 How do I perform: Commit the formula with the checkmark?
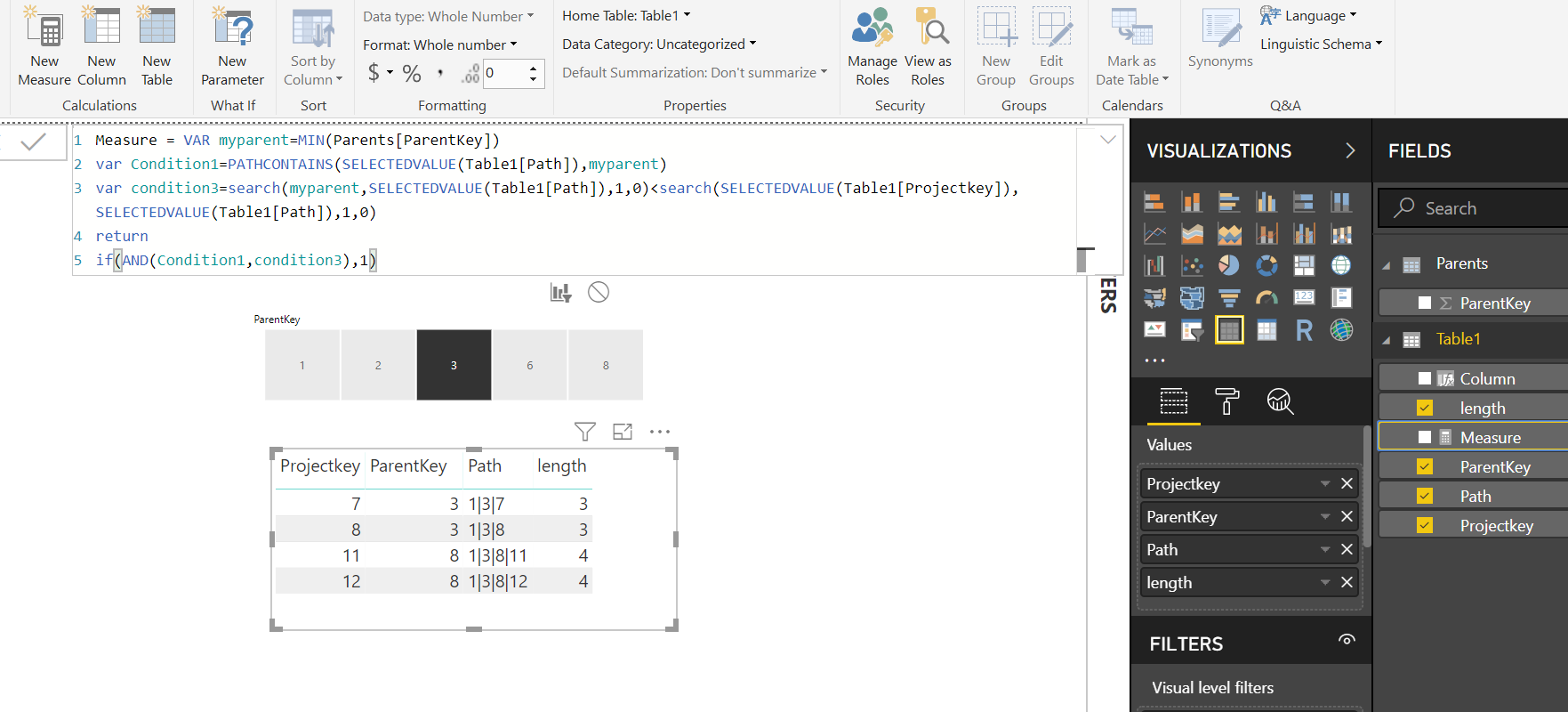pyautogui.click(x=34, y=142)
